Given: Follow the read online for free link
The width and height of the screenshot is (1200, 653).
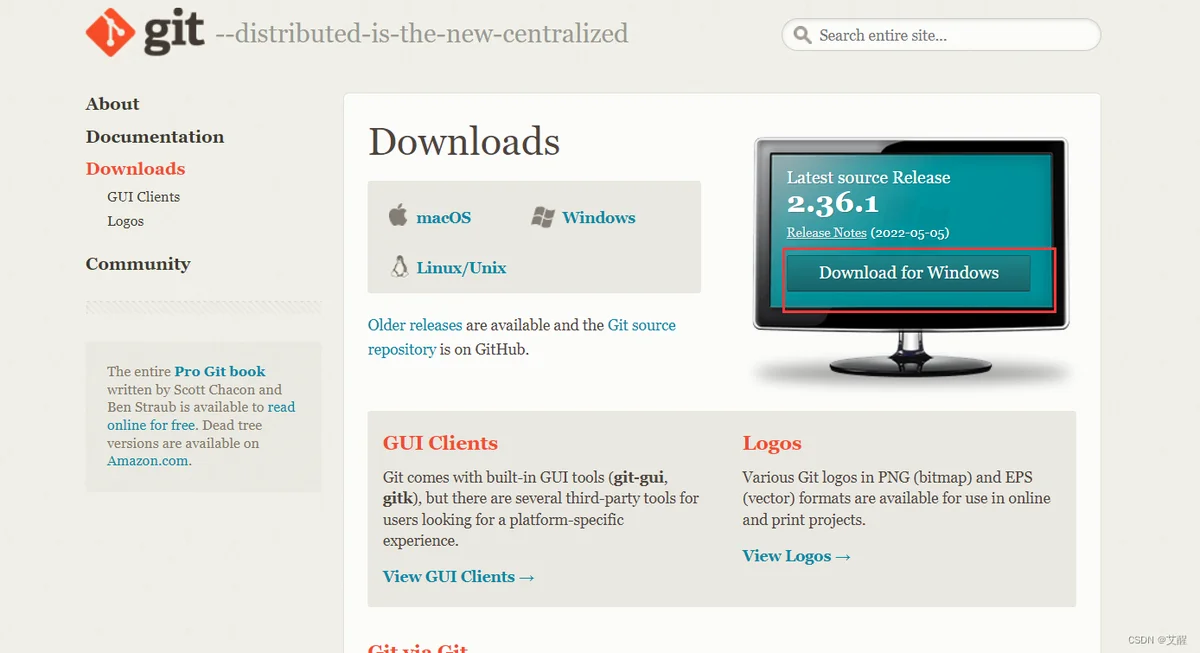Looking at the screenshot, I should (x=201, y=416).
